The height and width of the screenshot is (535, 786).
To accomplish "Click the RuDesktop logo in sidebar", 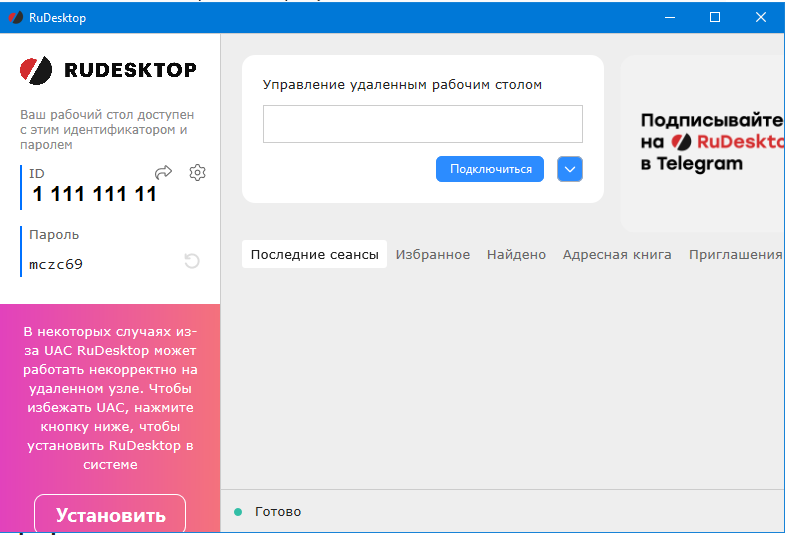I will click(108, 70).
